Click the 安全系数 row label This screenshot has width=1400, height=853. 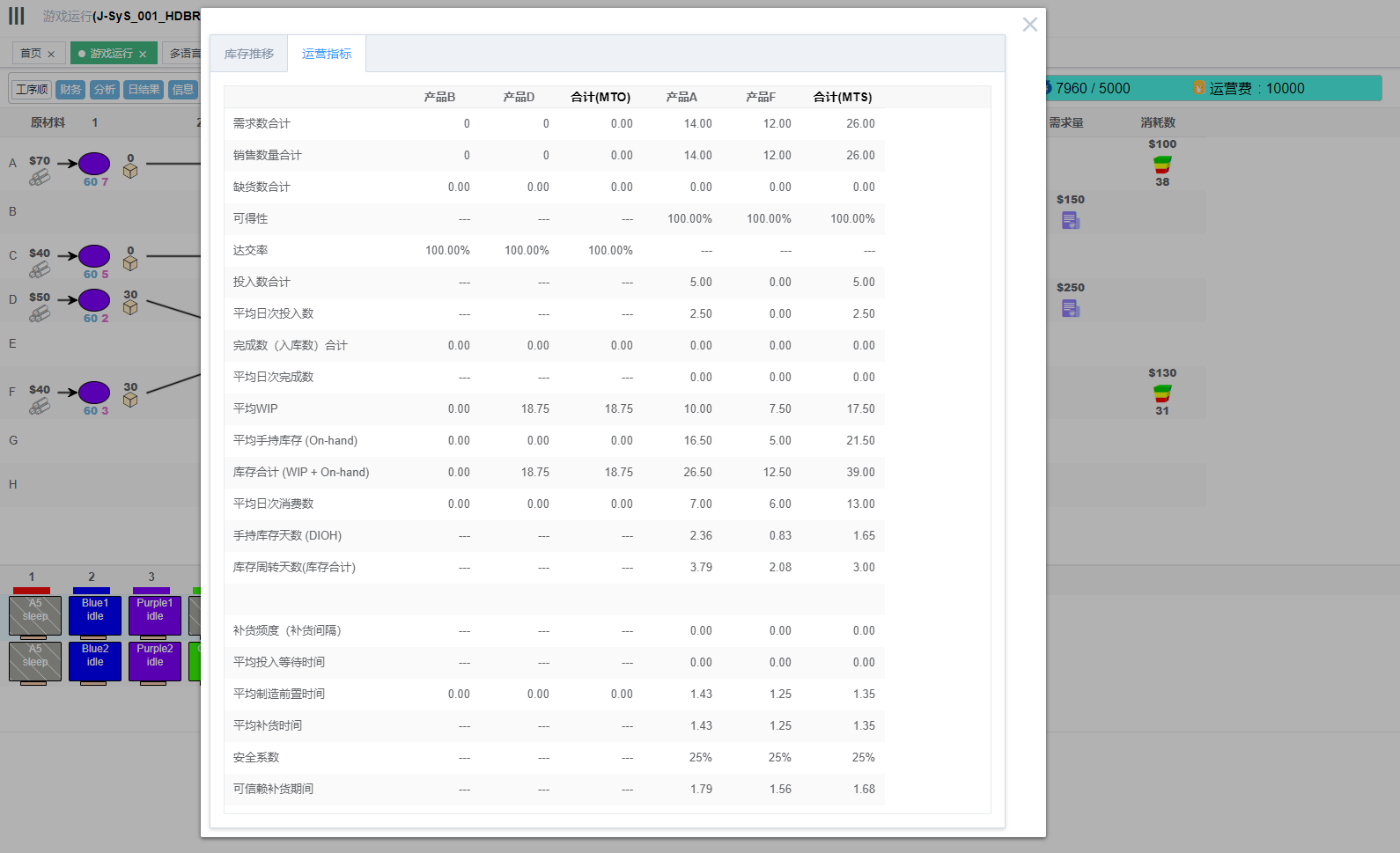point(256,757)
